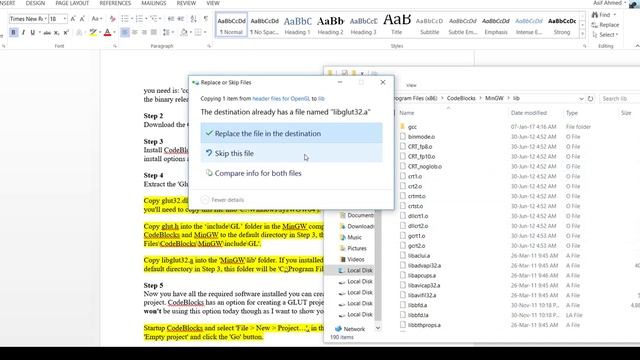This screenshot has width=640, height=360.
Task: Open the VIEW ribbon tab in Word
Action: pyautogui.click(x=213, y=3)
